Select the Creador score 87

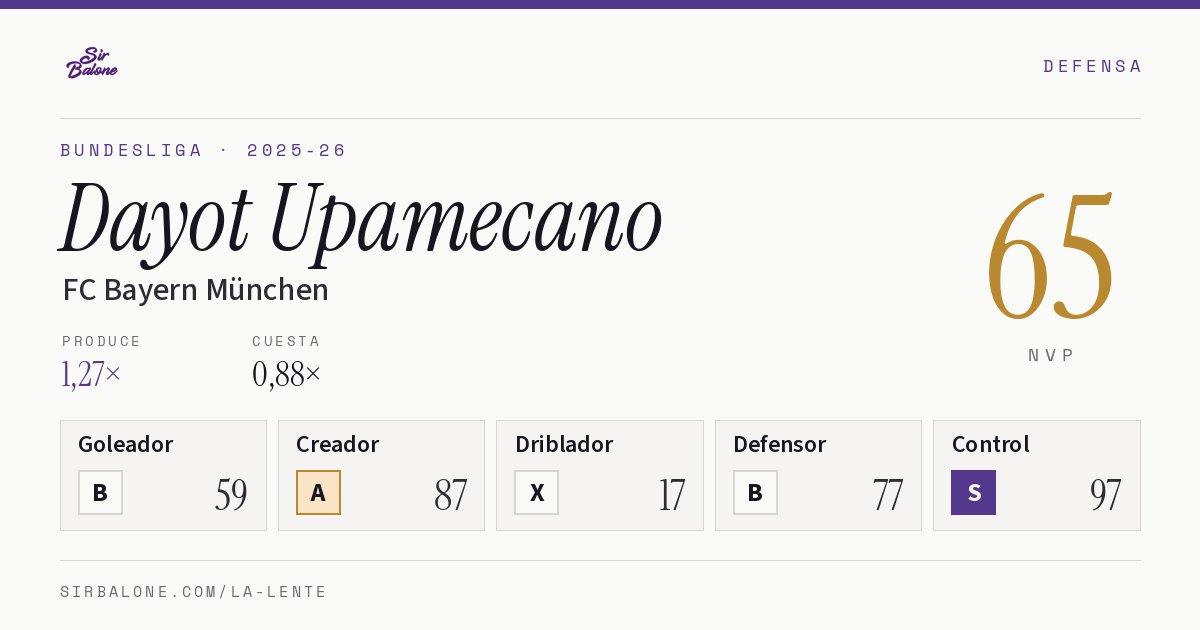pos(450,494)
